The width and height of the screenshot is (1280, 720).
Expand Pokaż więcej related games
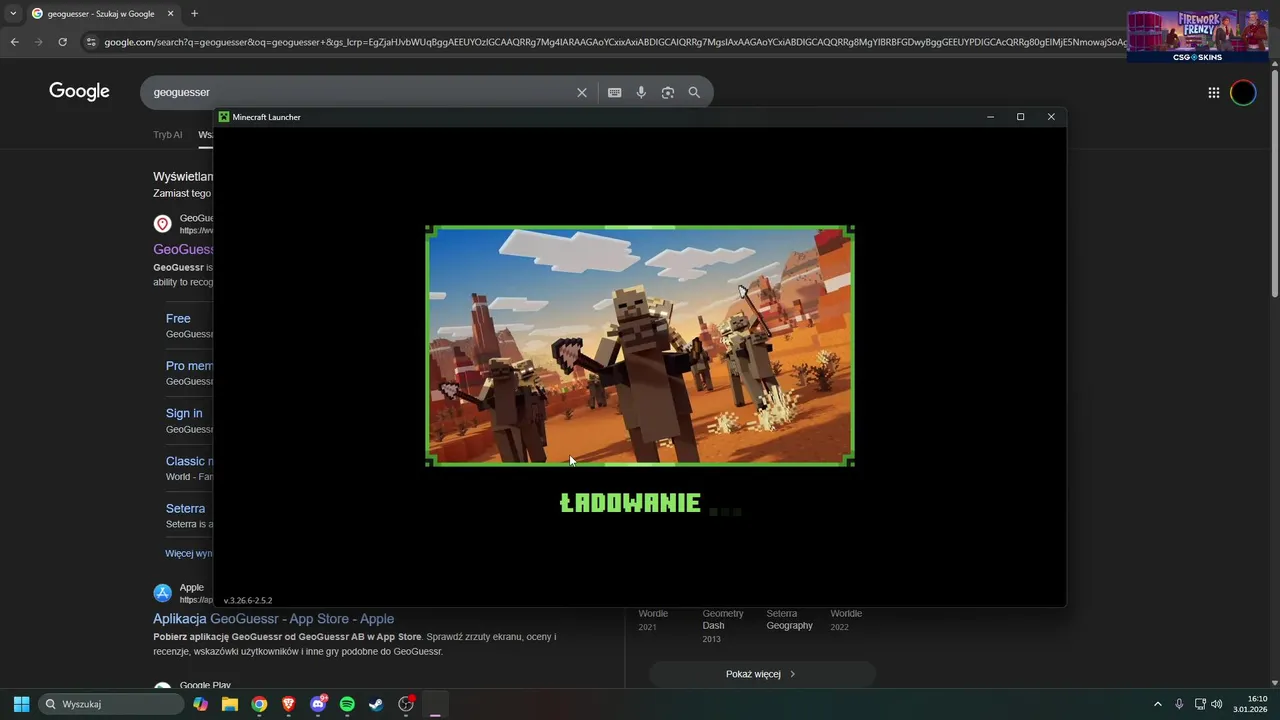tap(762, 674)
